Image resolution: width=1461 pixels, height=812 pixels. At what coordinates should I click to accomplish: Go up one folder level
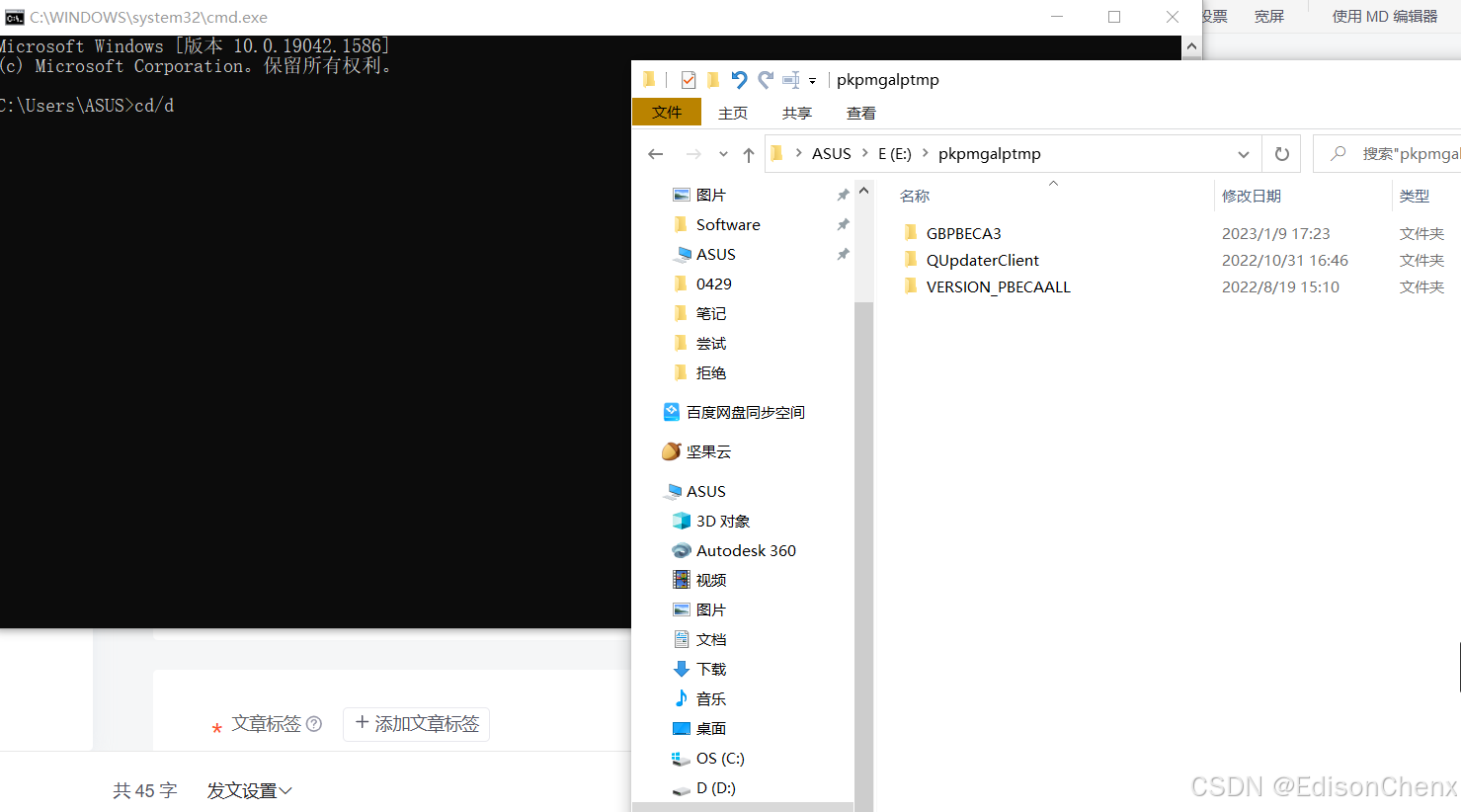coord(749,154)
